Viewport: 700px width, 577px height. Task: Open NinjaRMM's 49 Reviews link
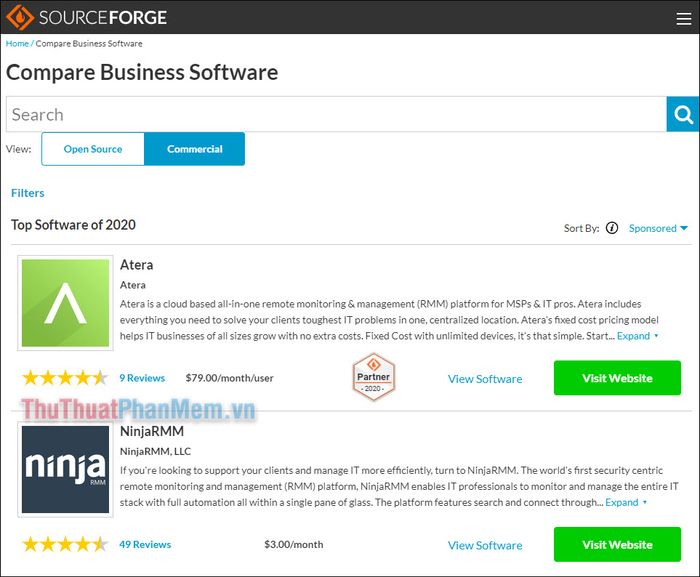[145, 544]
